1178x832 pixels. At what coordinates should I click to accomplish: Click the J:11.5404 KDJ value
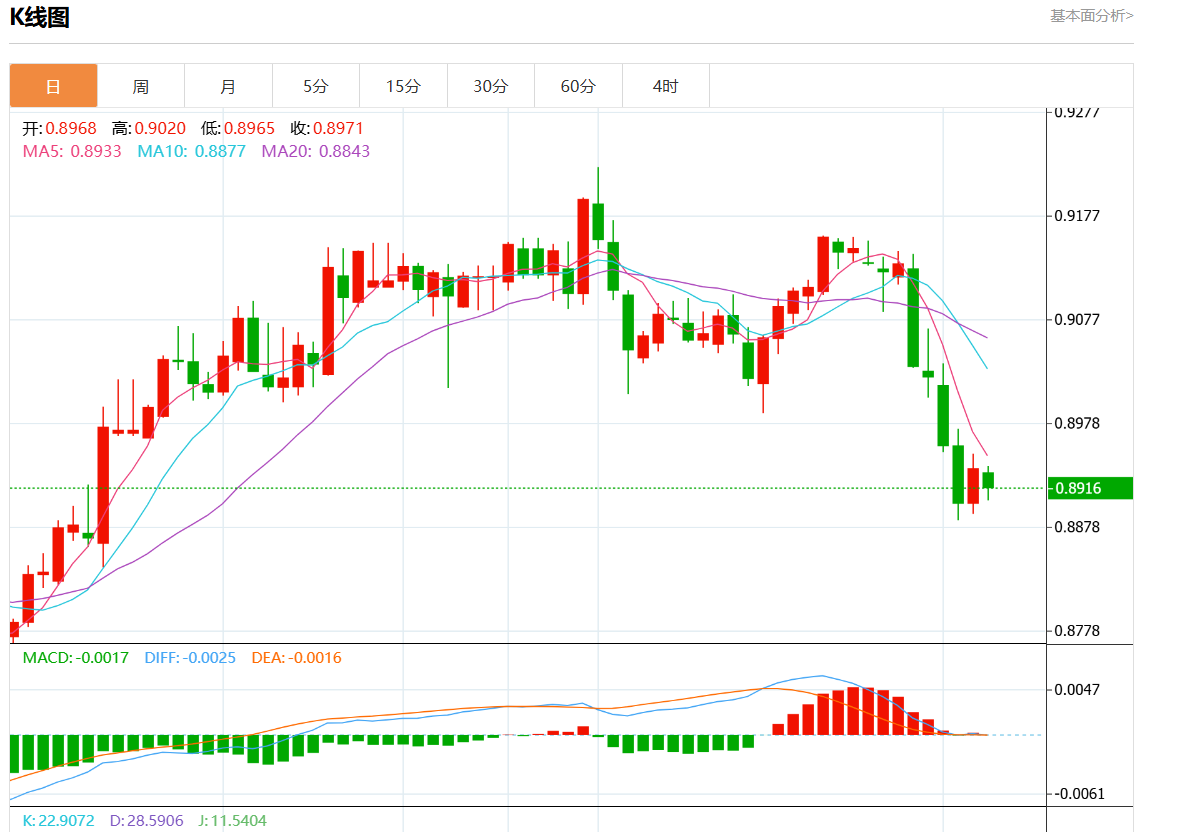coord(233,821)
